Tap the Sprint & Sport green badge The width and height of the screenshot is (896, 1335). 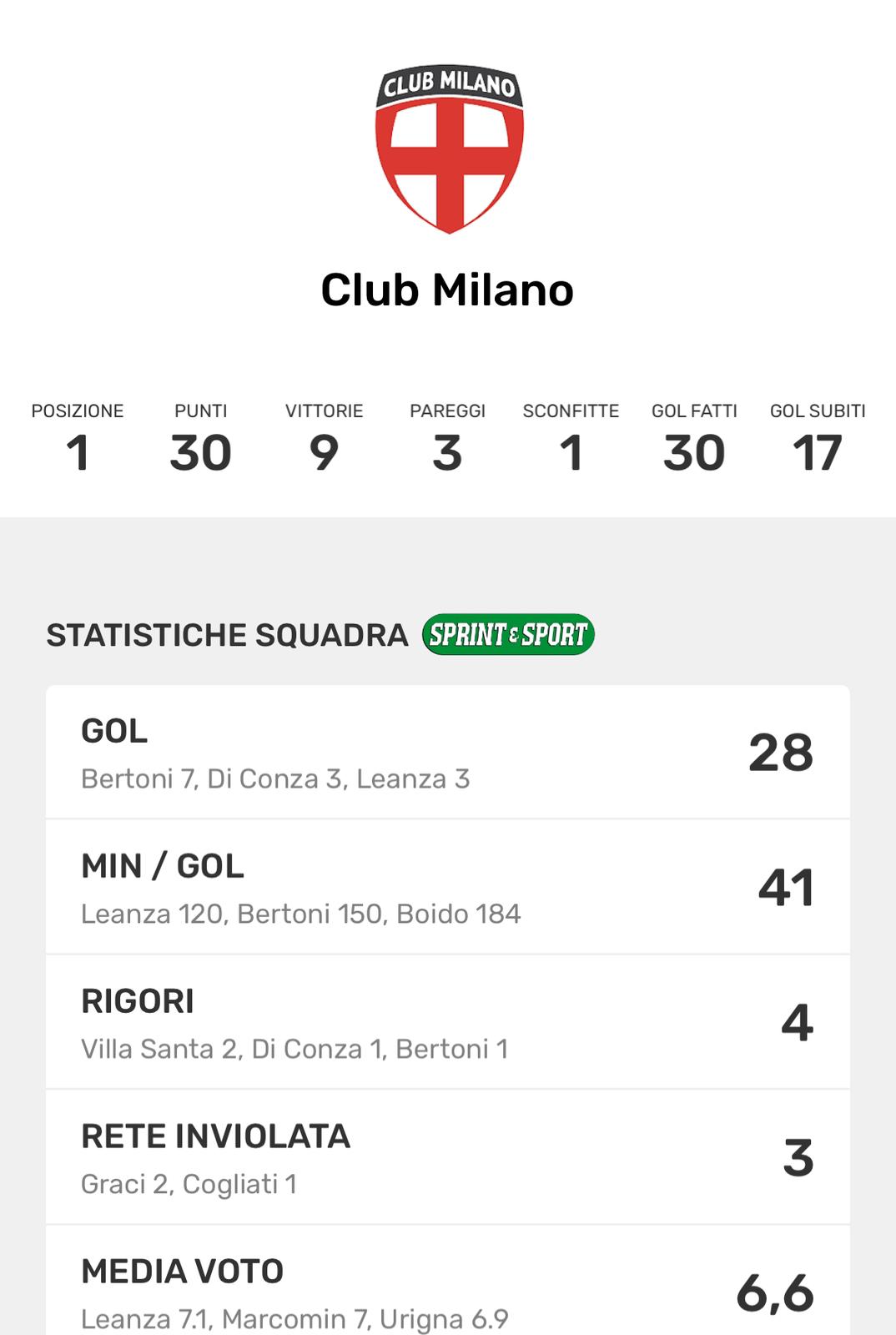pos(508,635)
